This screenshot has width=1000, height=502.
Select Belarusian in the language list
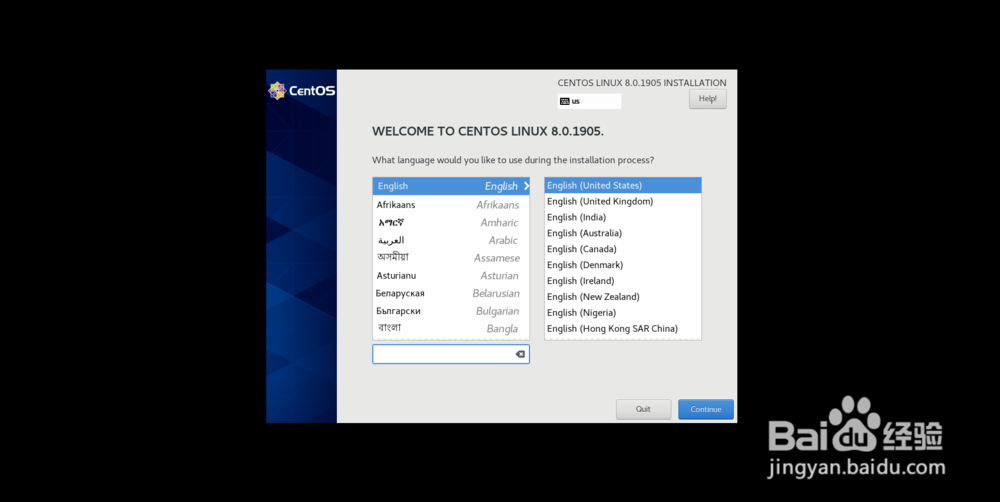(x=451, y=293)
